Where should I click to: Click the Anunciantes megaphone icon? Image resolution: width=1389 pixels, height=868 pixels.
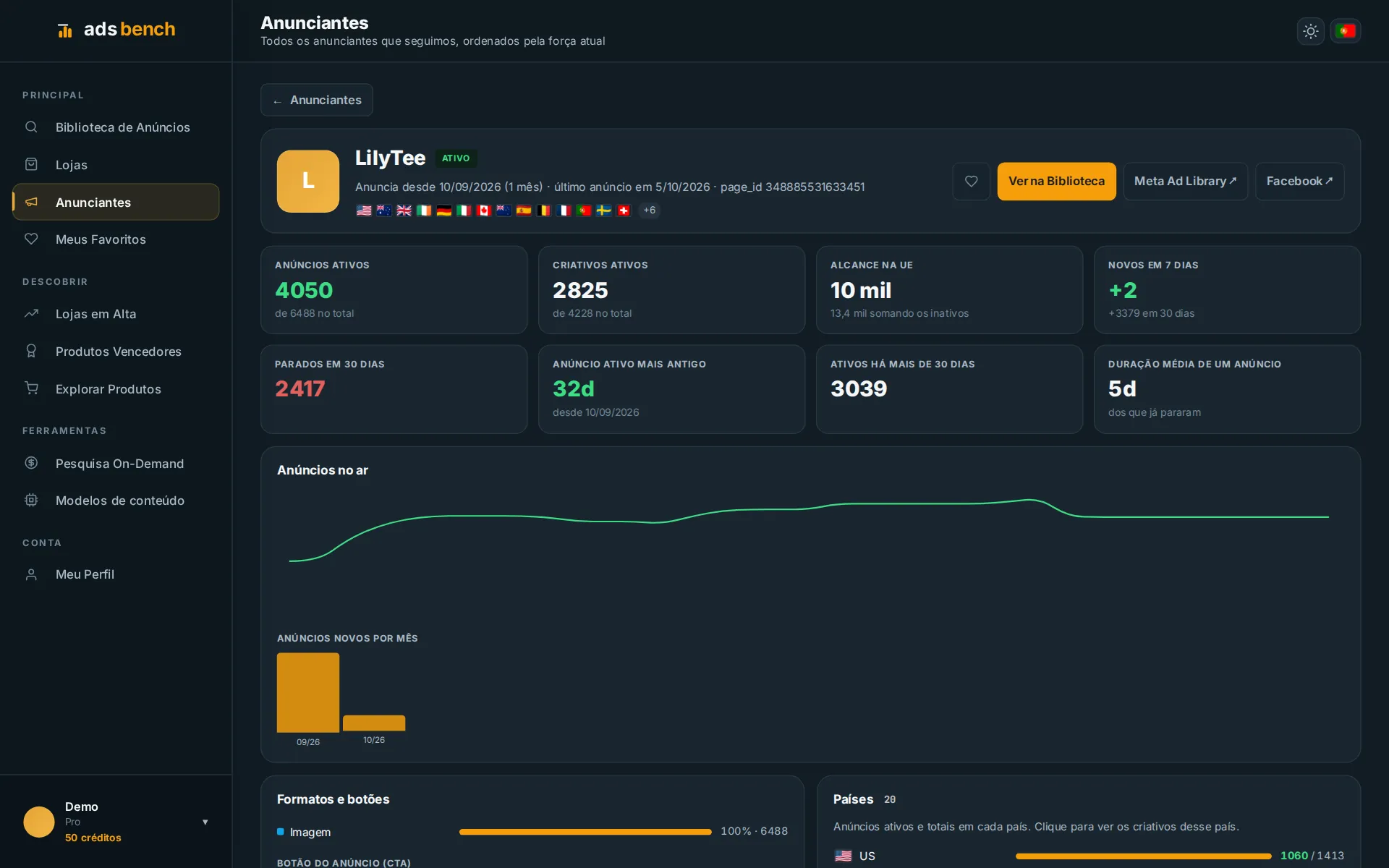click(31, 202)
